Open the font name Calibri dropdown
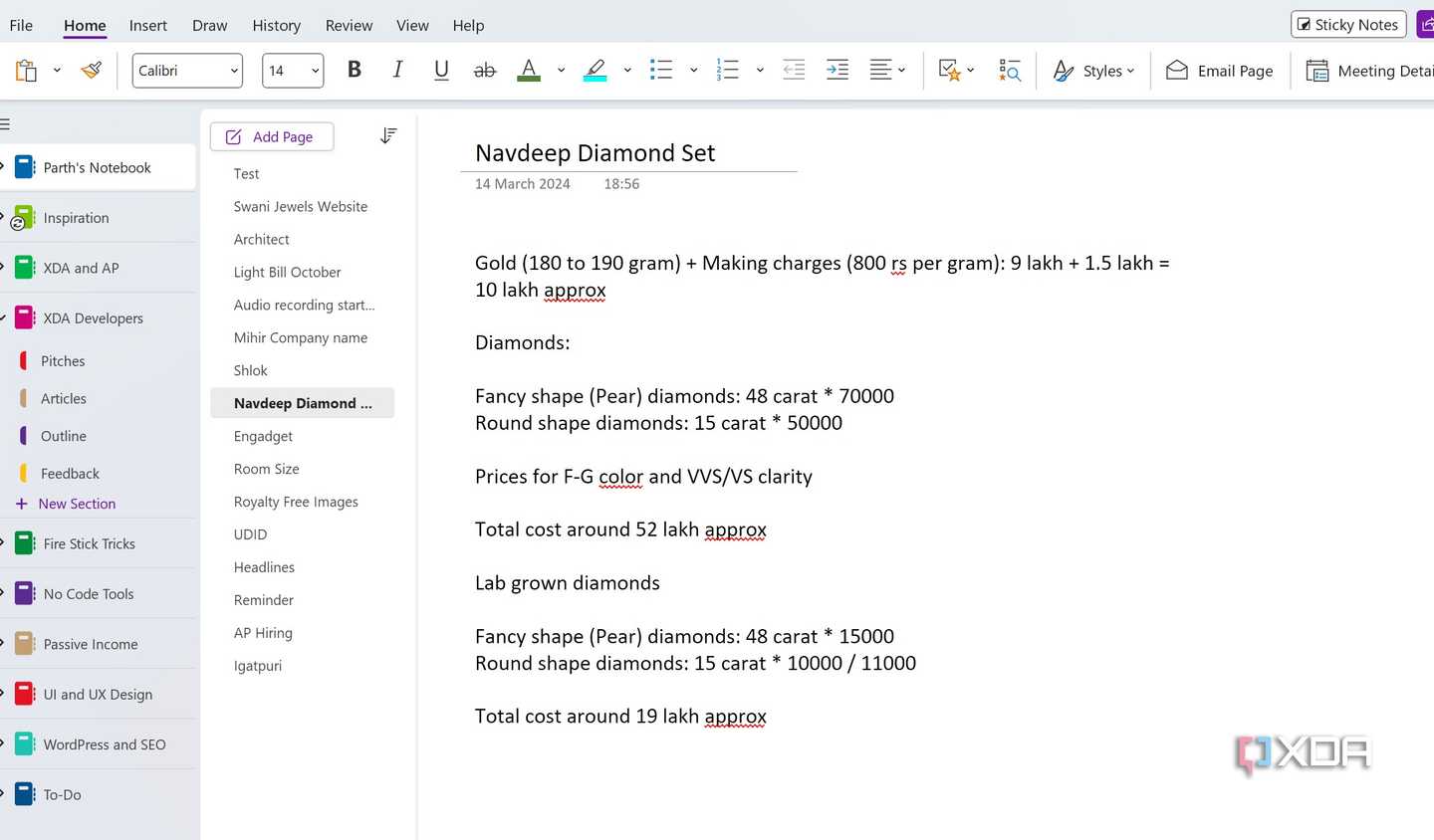 [x=187, y=71]
